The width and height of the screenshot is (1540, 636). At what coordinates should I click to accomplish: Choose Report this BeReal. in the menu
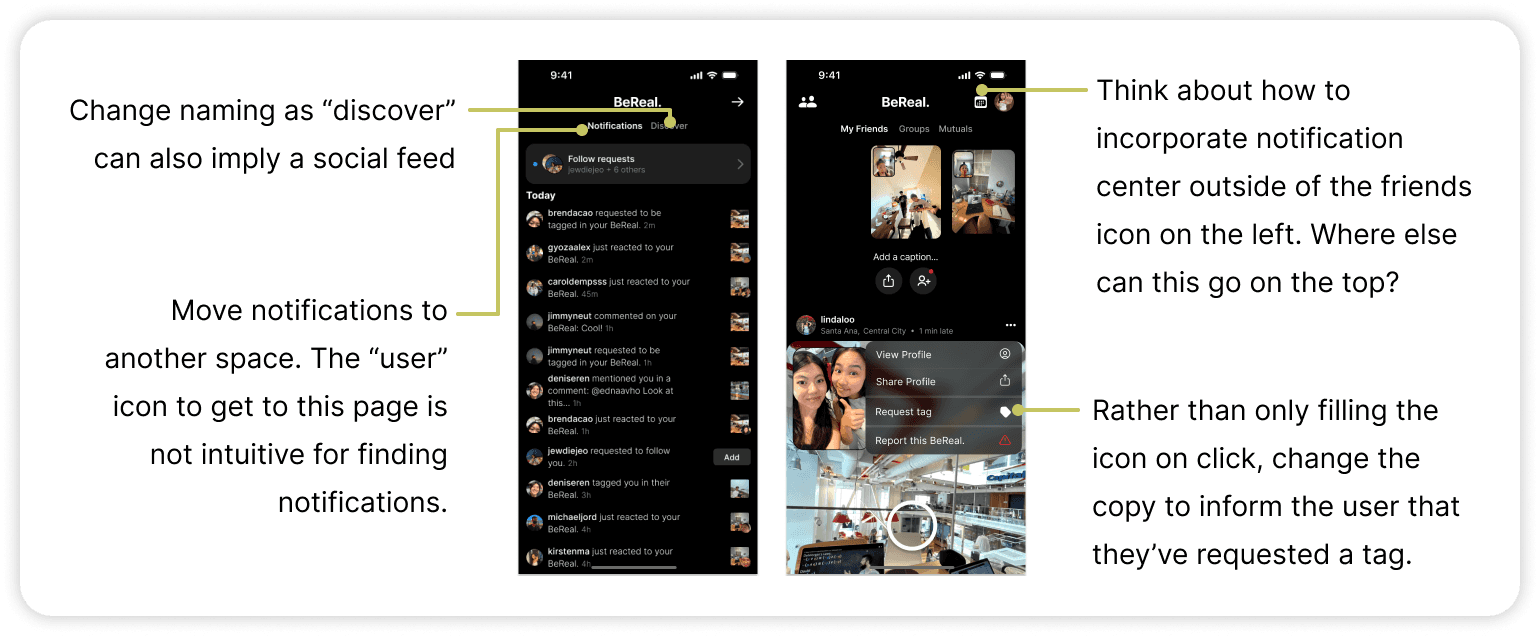(944, 440)
